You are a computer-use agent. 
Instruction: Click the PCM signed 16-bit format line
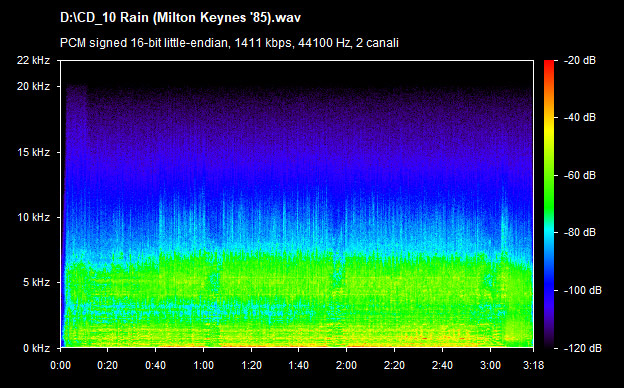click(229, 43)
